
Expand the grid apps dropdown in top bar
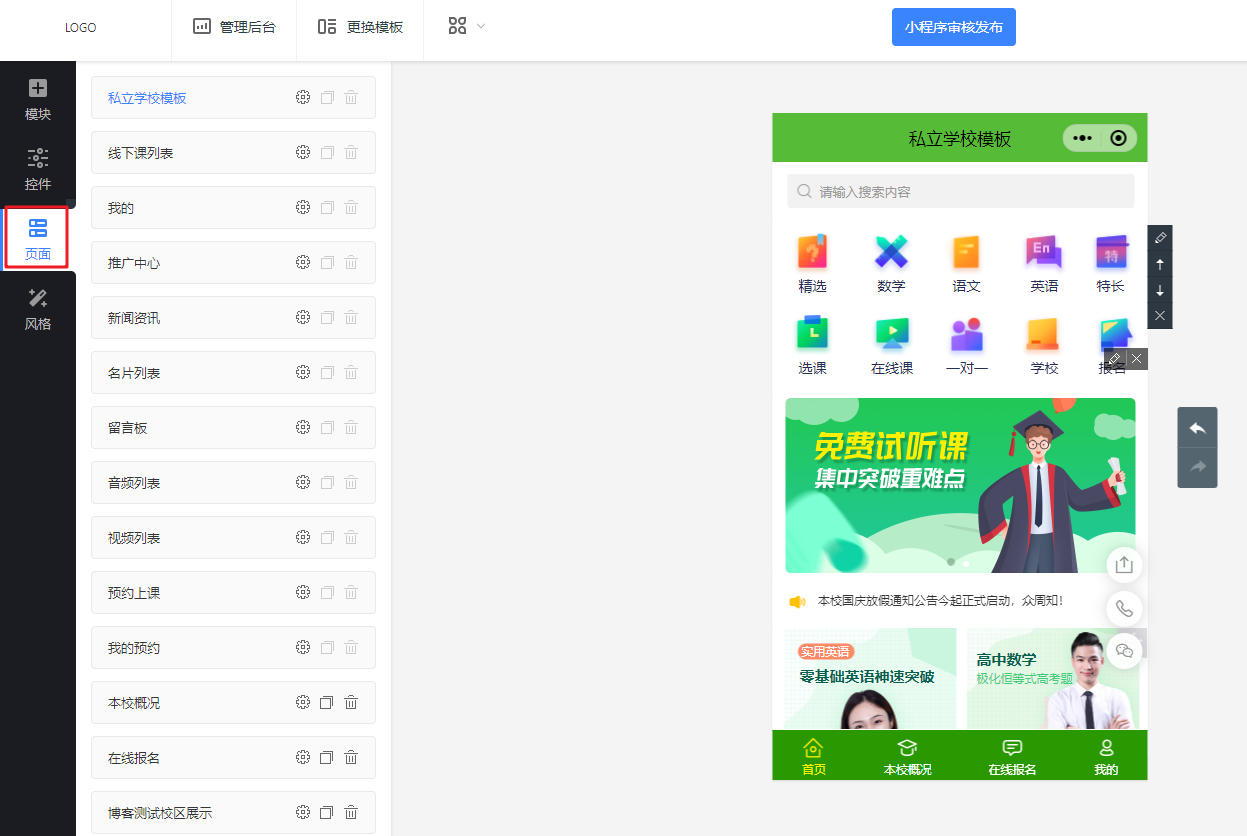(467, 26)
